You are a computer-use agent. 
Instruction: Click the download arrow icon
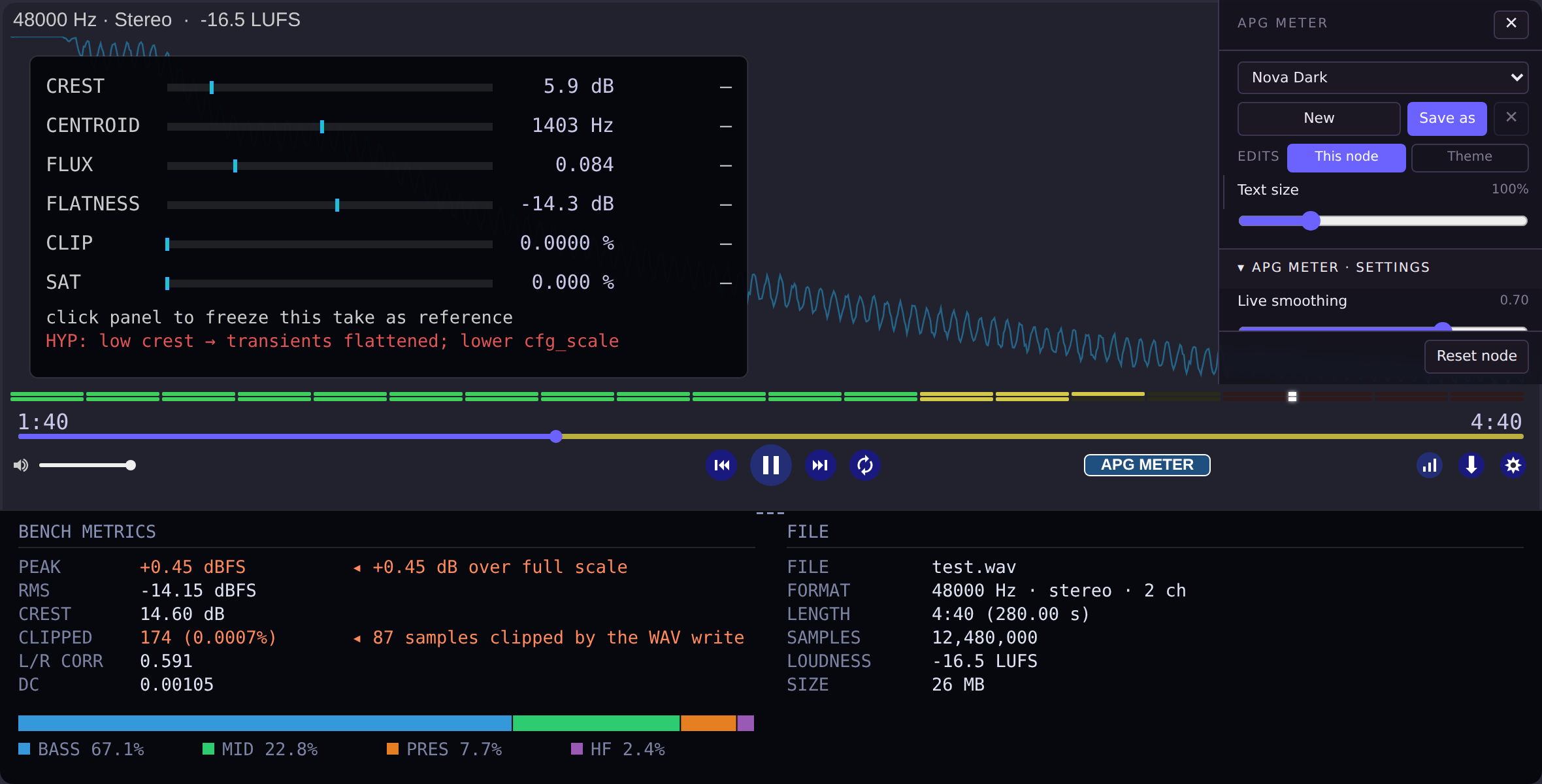tap(1471, 465)
